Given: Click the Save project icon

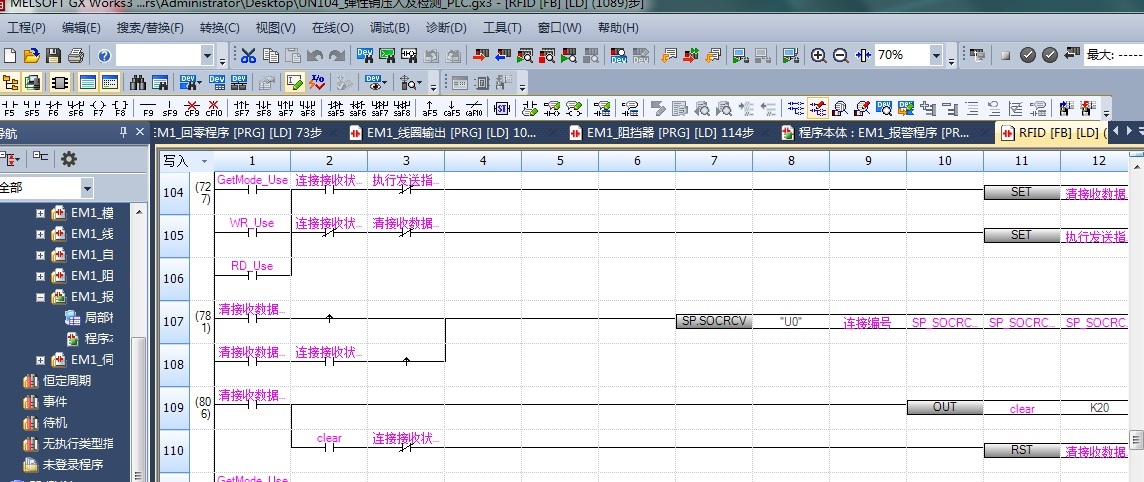Looking at the screenshot, I should tap(53, 56).
